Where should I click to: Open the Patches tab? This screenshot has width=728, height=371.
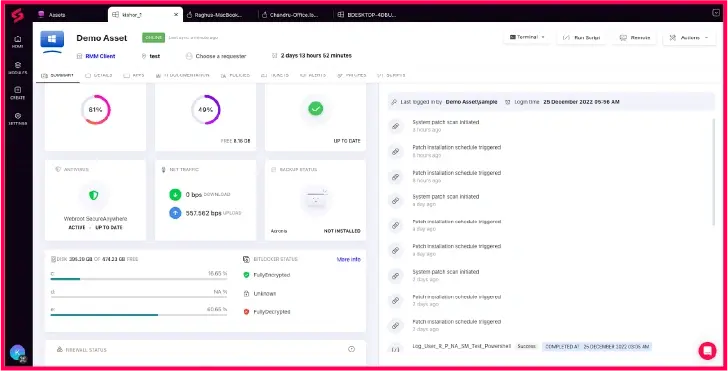click(x=351, y=75)
